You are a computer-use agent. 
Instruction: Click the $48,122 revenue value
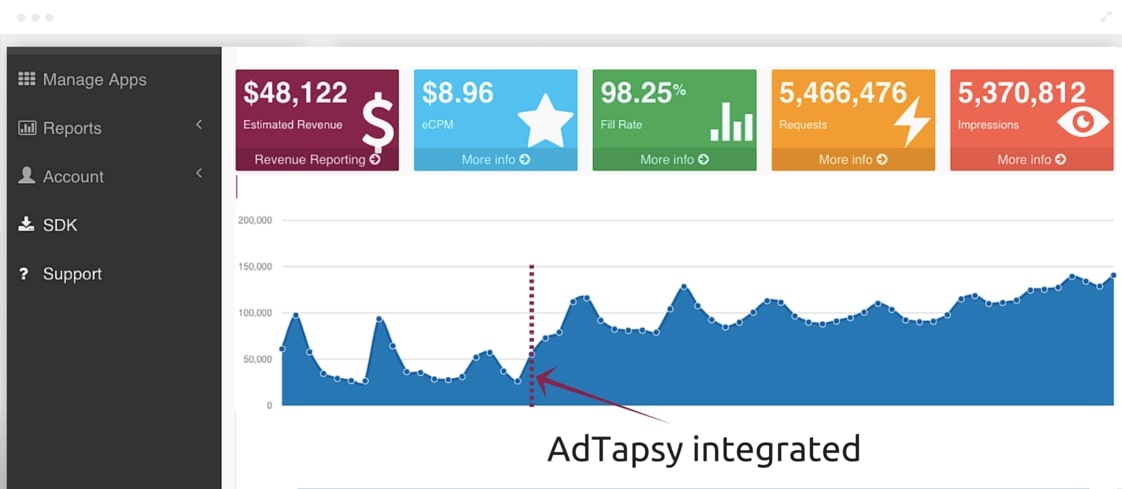pos(295,93)
